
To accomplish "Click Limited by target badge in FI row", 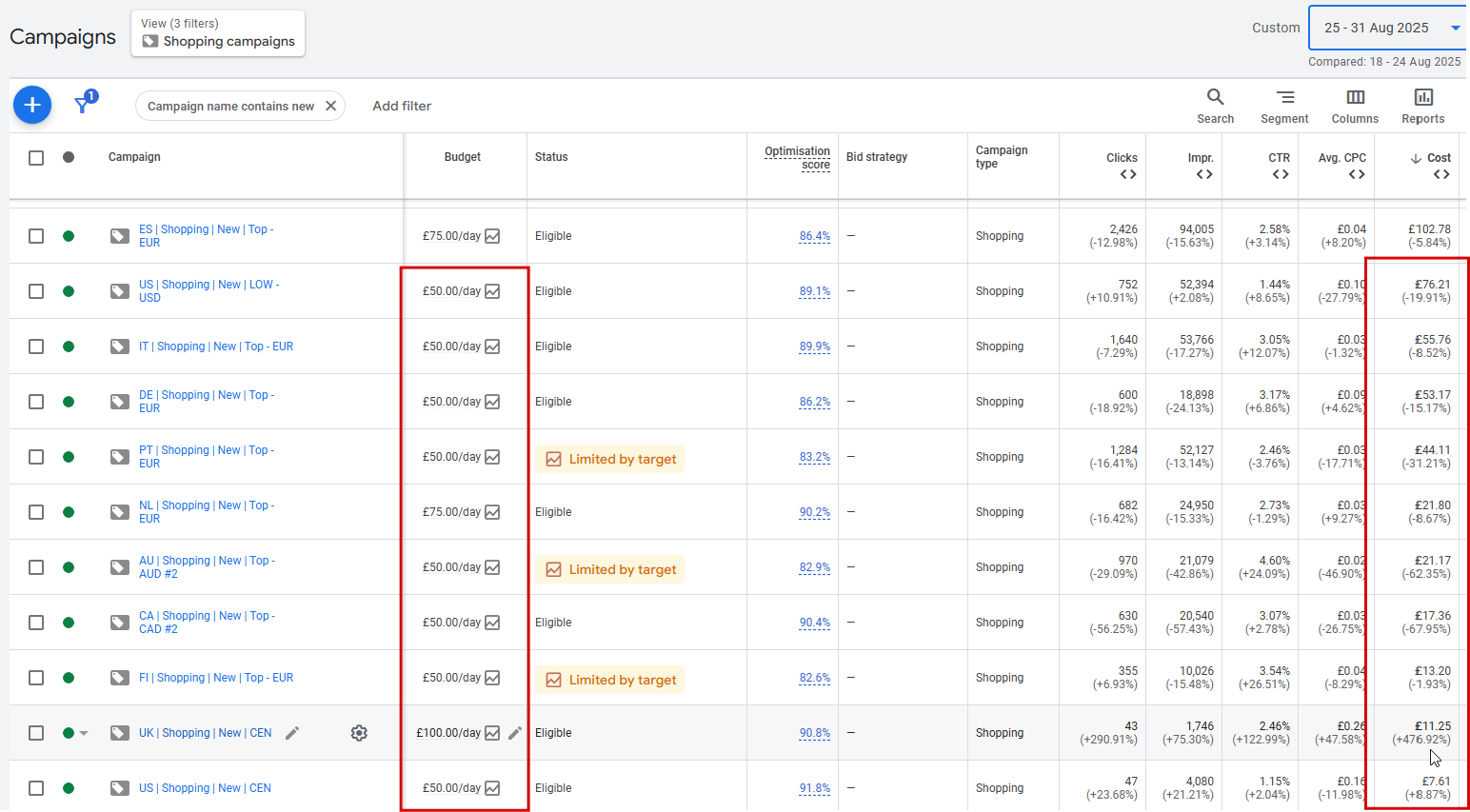I will pyautogui.click(x=609, y=680).
